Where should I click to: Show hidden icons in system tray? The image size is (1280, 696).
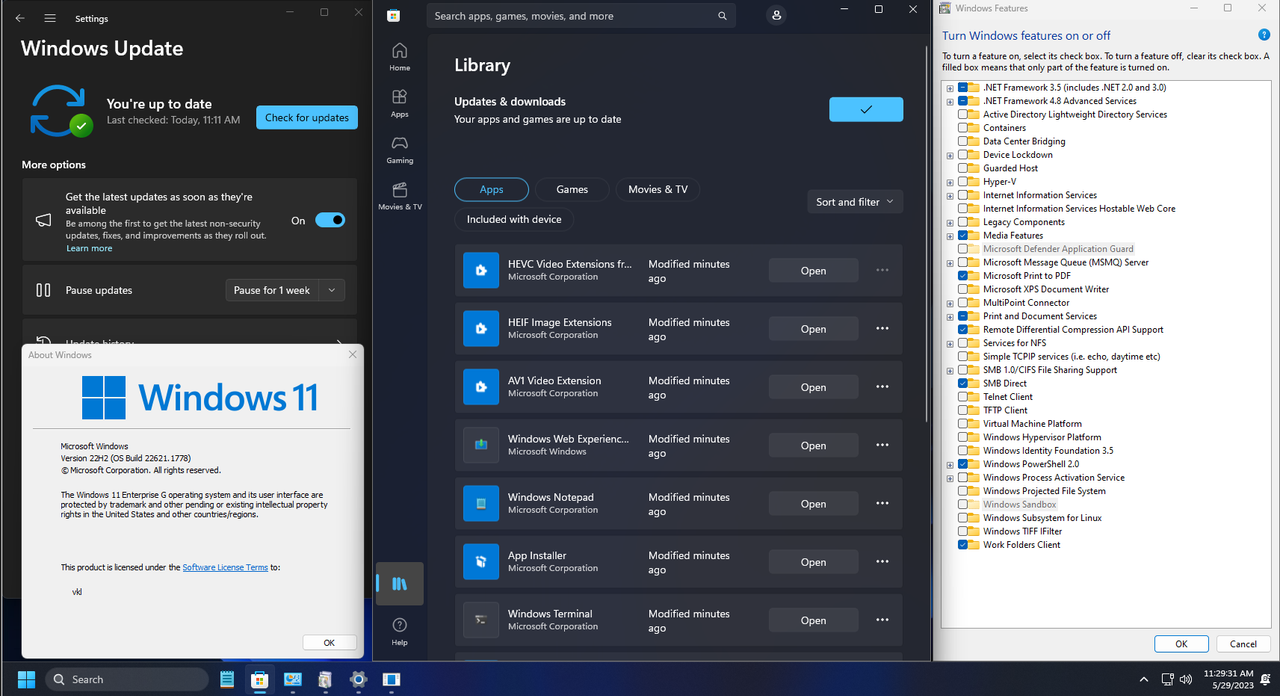[x=1145, y=679]
